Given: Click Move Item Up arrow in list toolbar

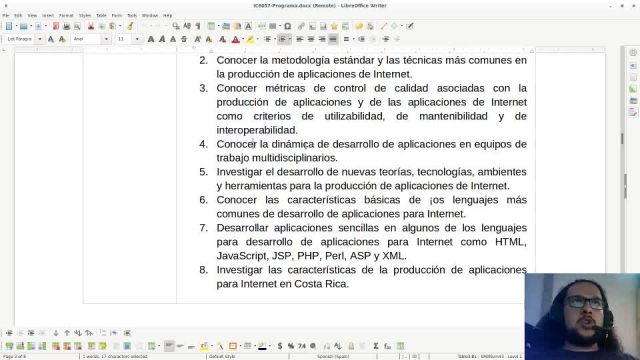Looking at the screenshot, I should pos(67,333).
